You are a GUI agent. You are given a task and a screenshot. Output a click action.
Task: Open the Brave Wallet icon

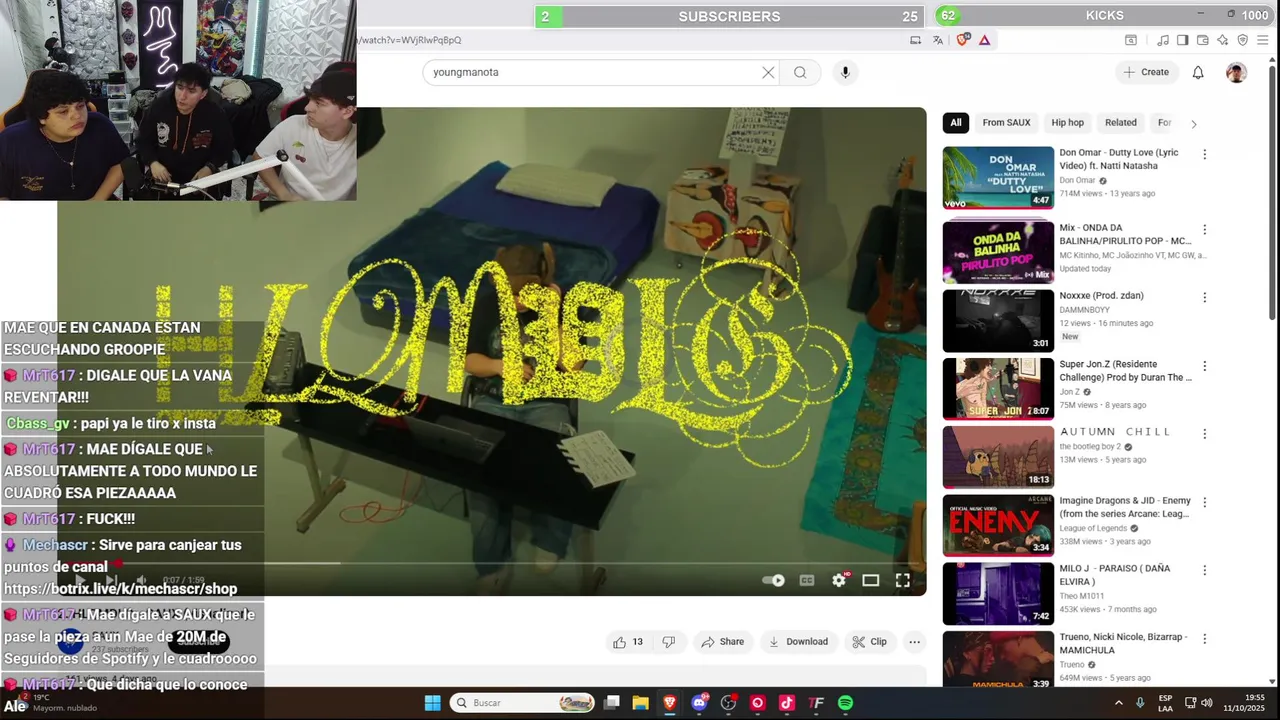[1202, 40]
